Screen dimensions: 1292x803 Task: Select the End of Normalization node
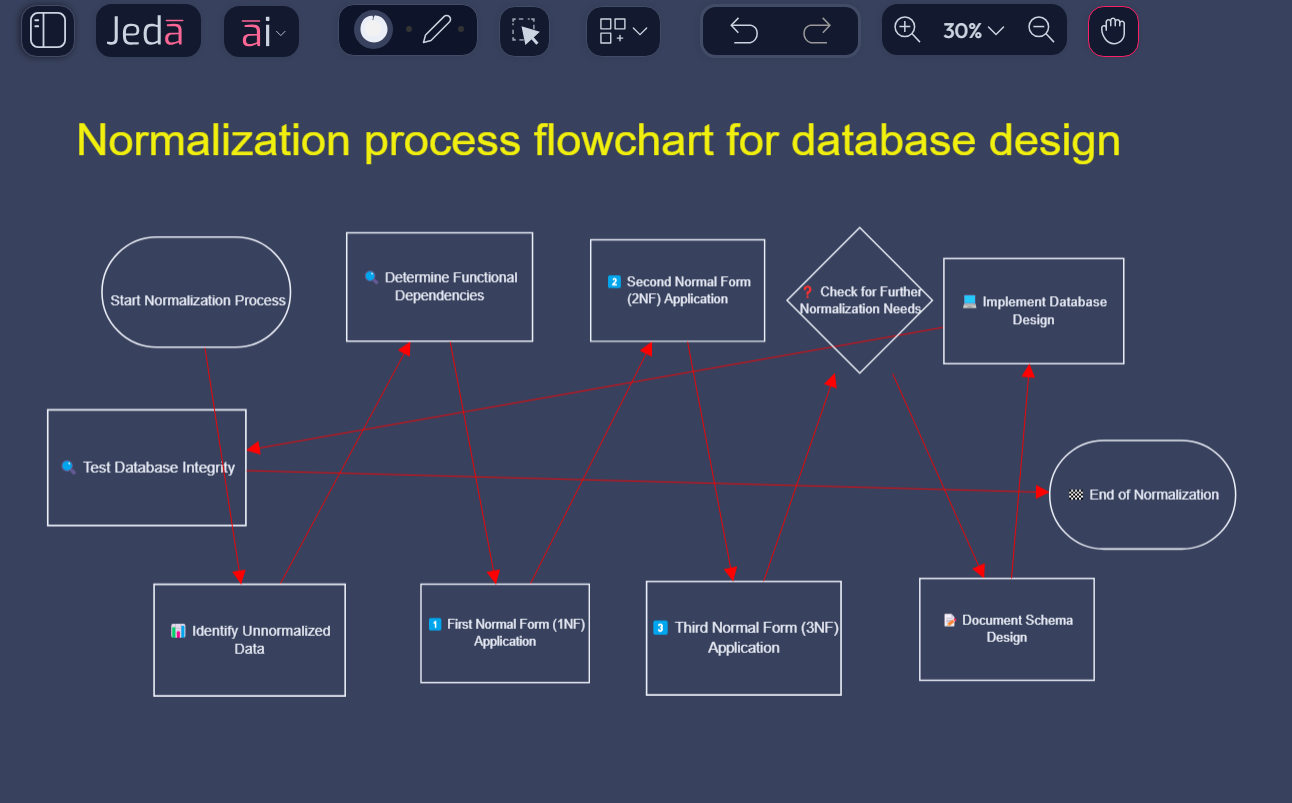pyautogui.click(x=1142, y=494)
